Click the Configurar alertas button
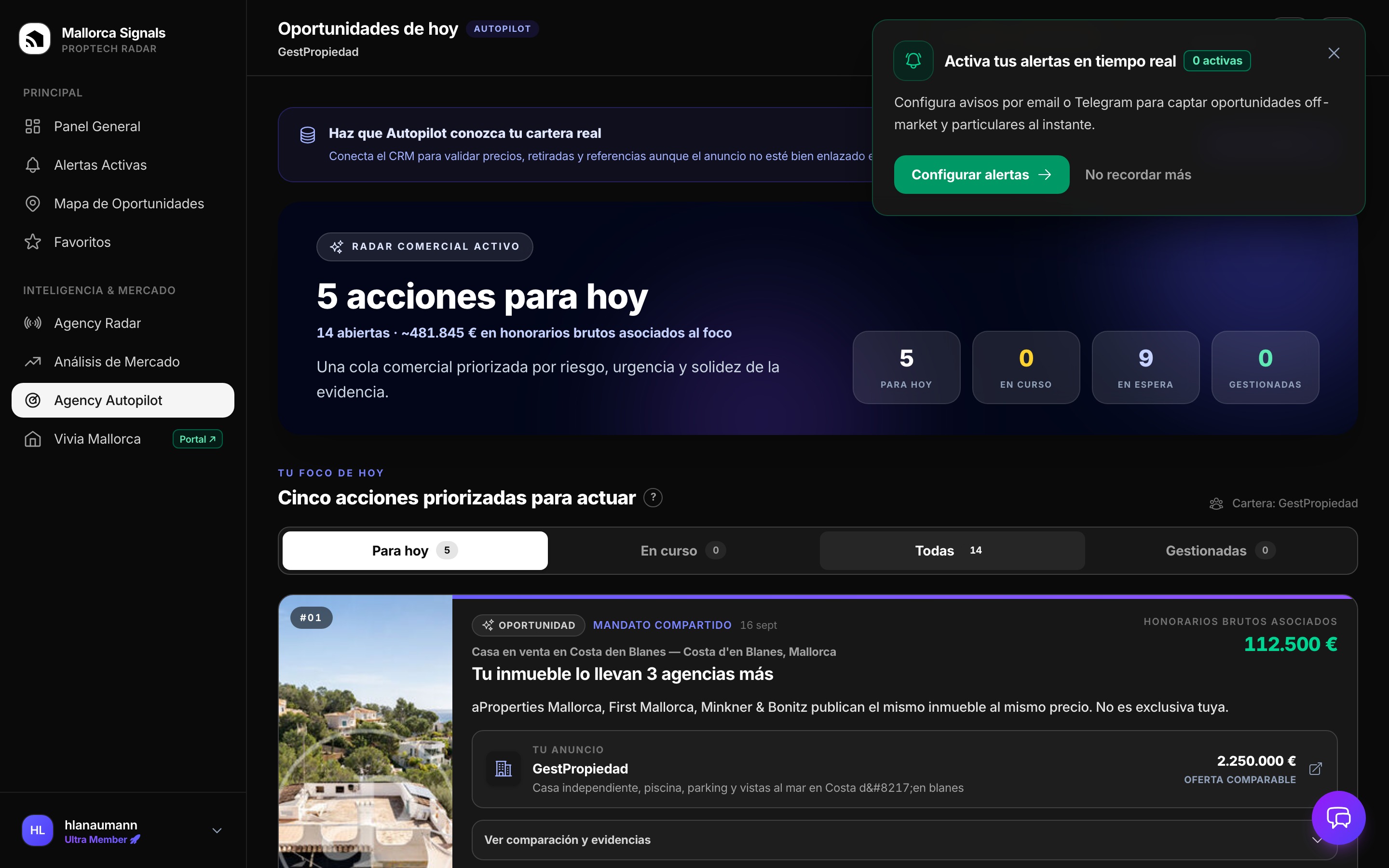This screenshot has height=868, width=1389. [981, 175]
